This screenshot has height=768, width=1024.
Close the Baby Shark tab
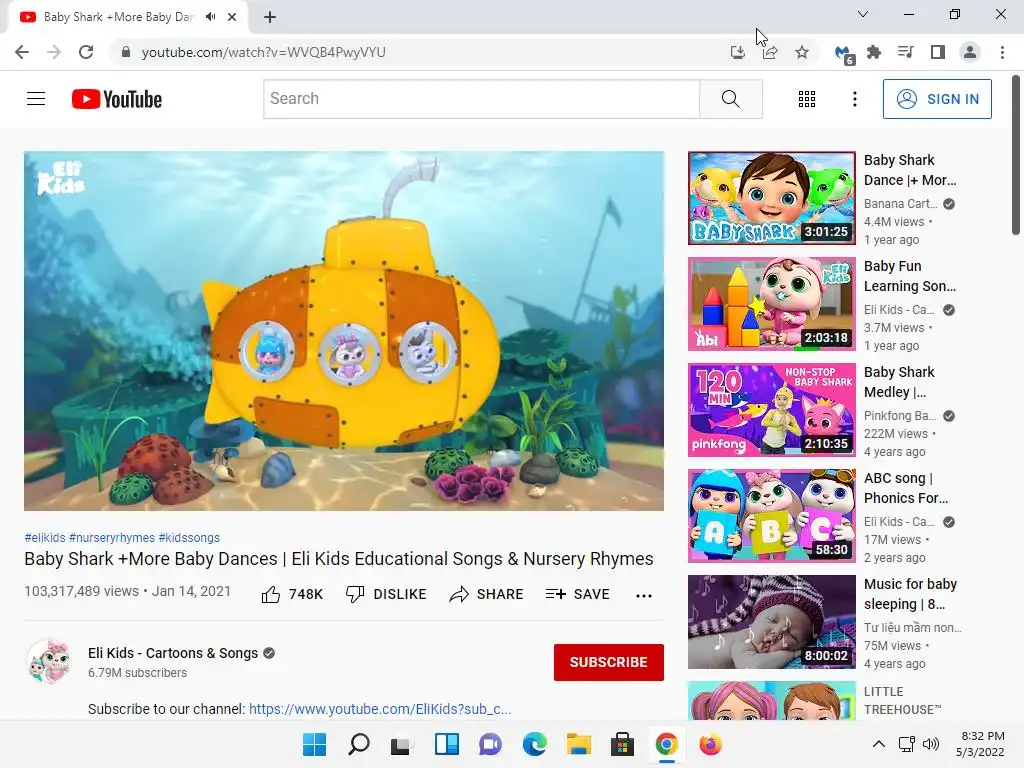click(x=232, y=17)
